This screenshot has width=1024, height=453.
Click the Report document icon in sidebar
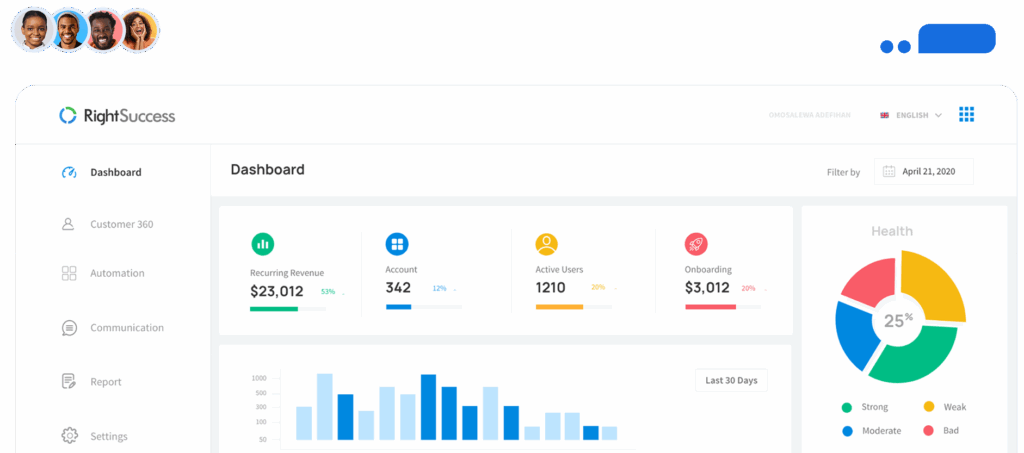tap(69, 382)
